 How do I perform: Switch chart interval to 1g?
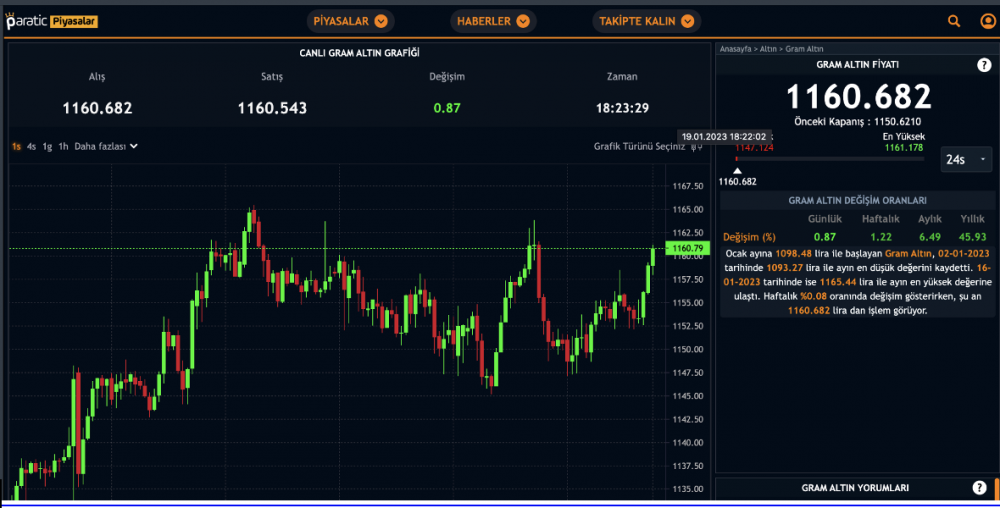coord(47,146)
